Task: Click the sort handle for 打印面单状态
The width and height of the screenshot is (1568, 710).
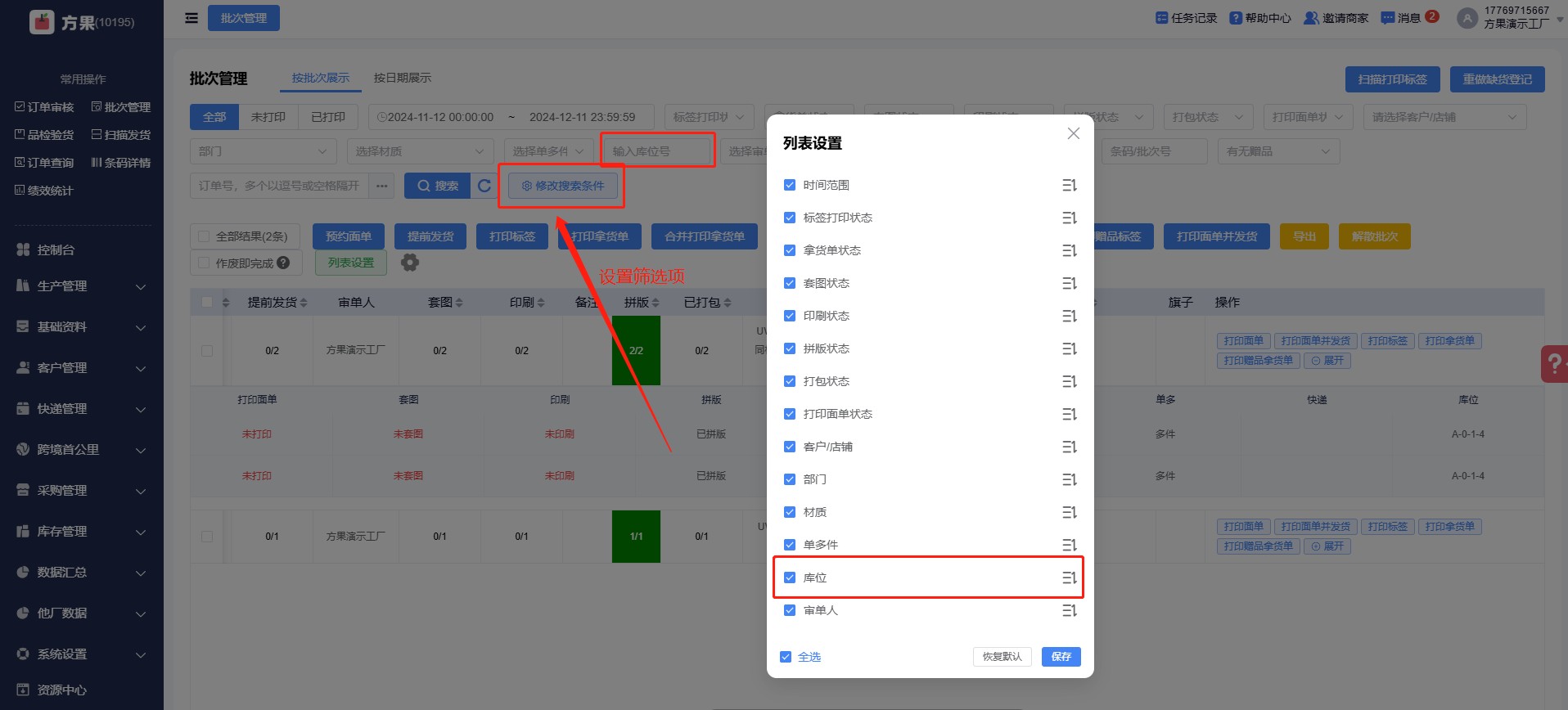Action: point(1069,414)
